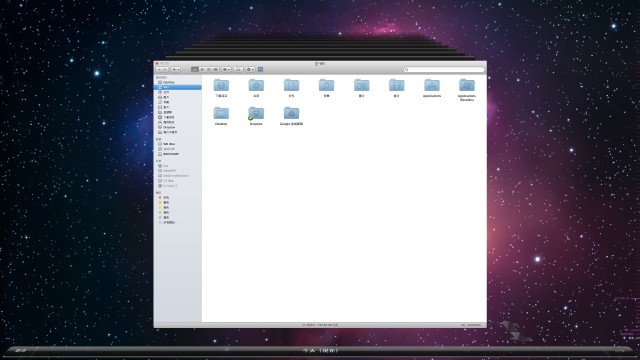Open the Movies folder with film icon

396,86
